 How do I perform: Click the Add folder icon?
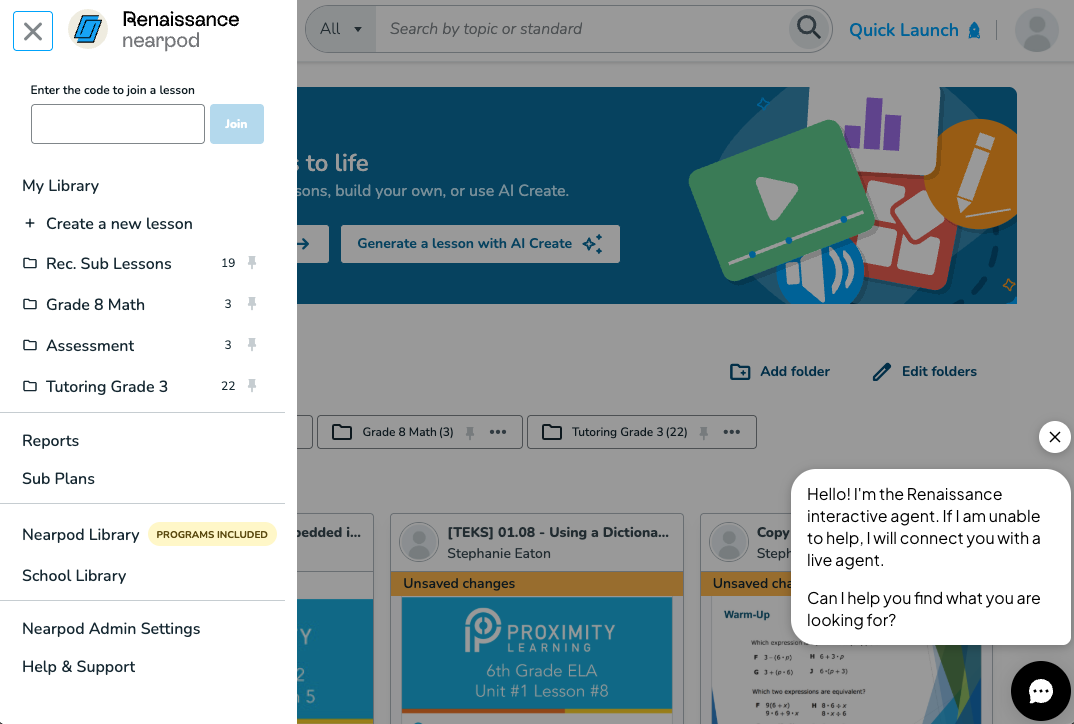[x=740, y=372]
